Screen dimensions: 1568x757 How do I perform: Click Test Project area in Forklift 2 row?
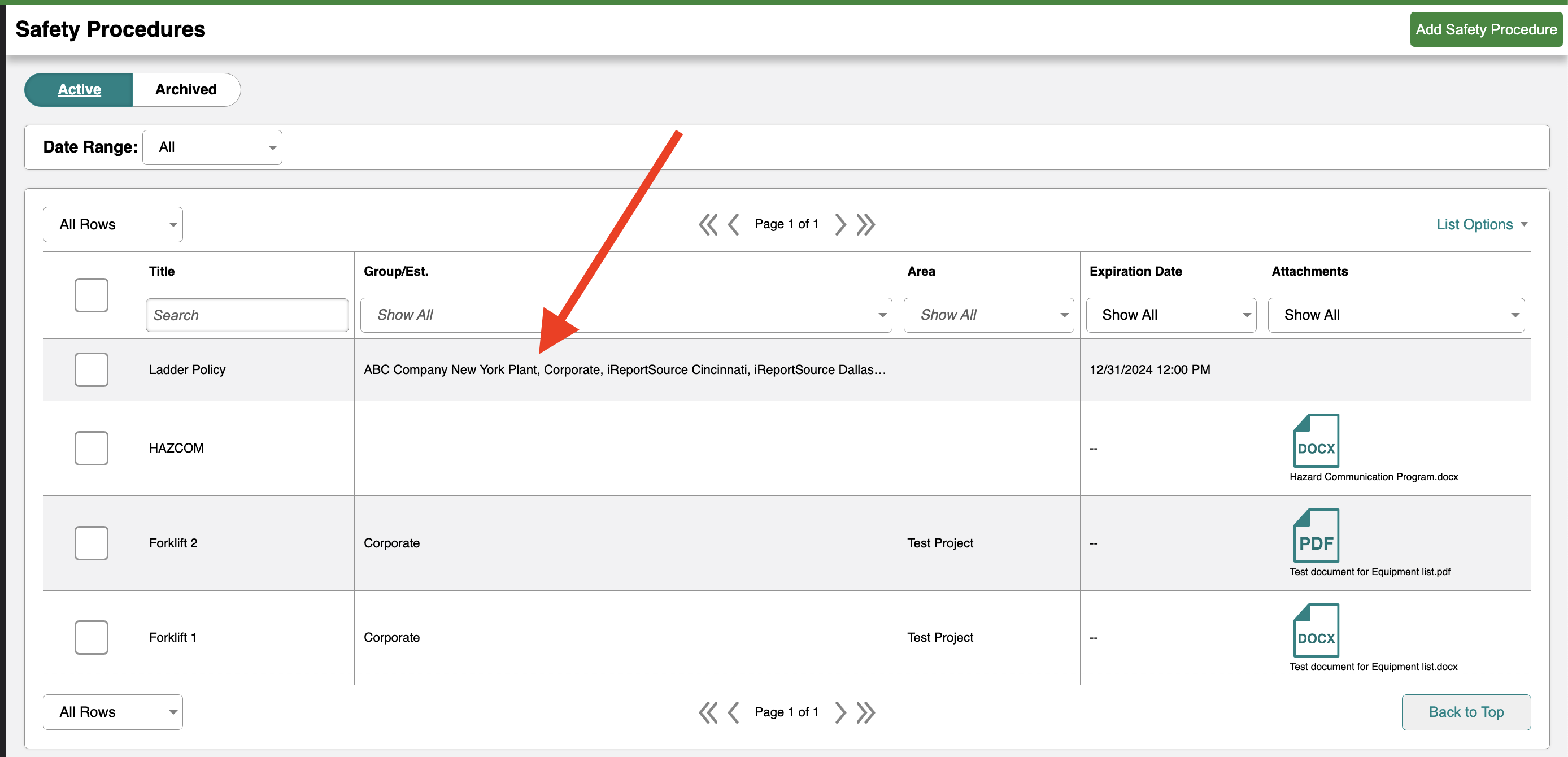coord(940,543)
